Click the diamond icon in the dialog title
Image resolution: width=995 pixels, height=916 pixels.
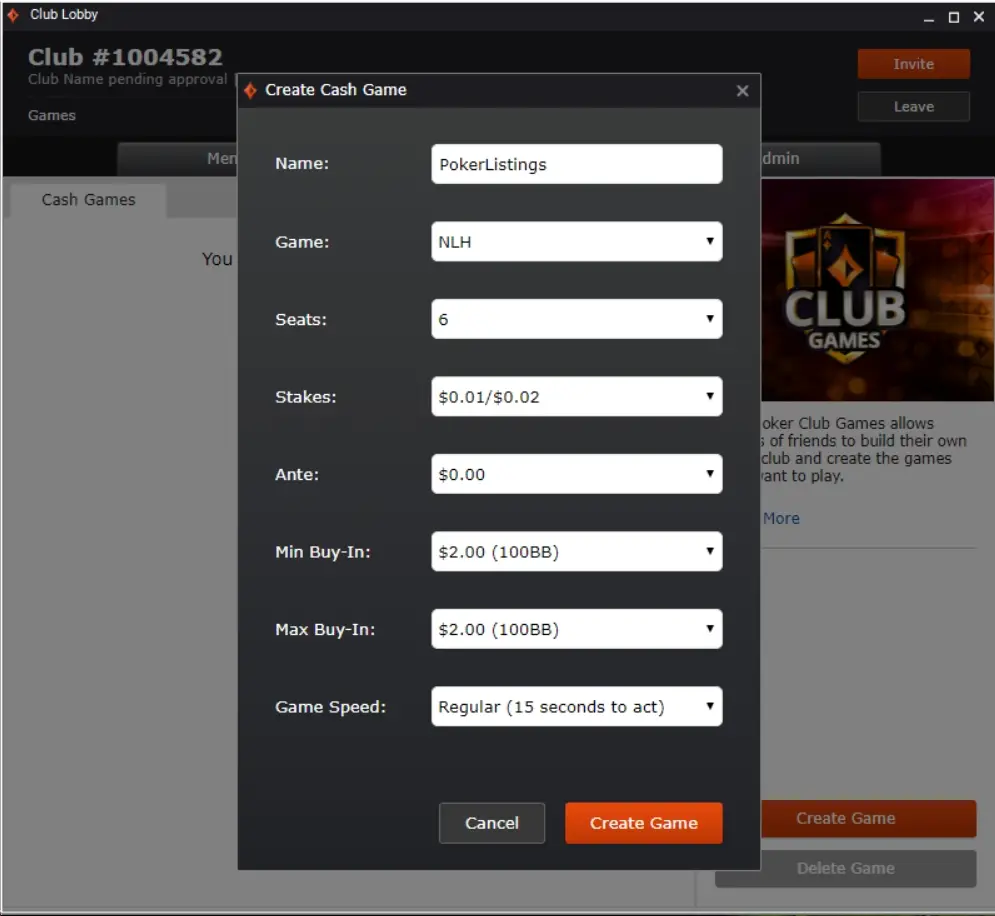tap(251, 91)
